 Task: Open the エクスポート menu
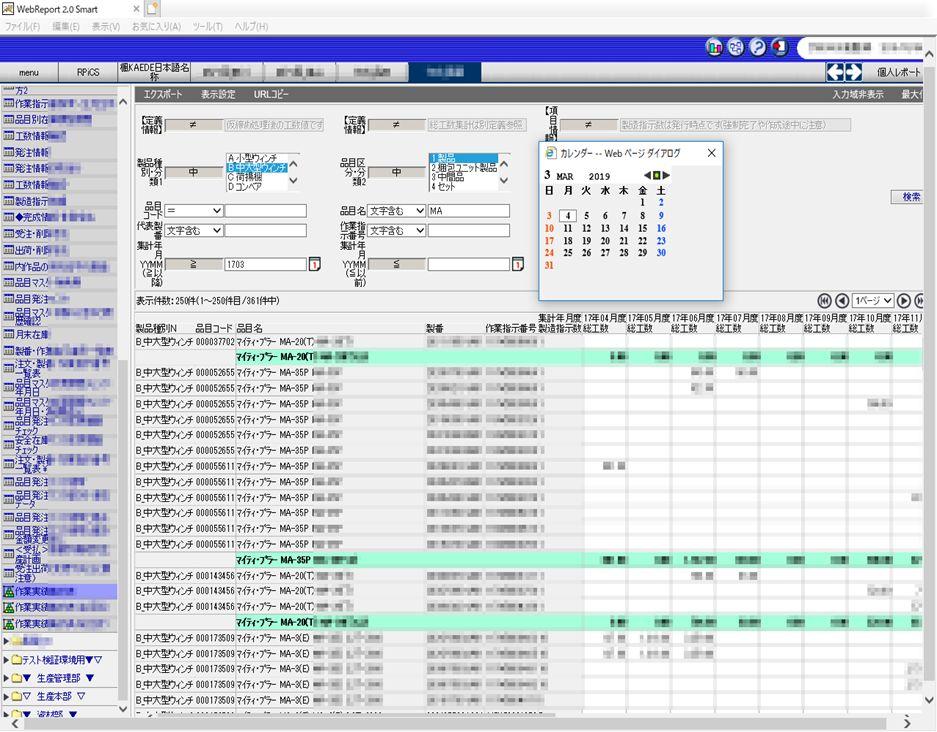tap(163, 94)
